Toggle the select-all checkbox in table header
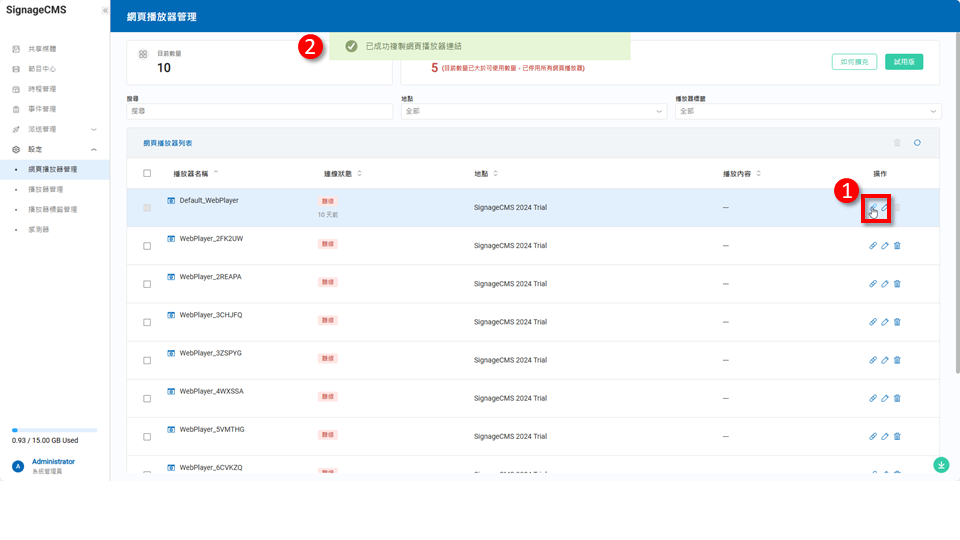The height and width of the screenshot is (540, 960). pyautogui.click(x=147, y=173)
